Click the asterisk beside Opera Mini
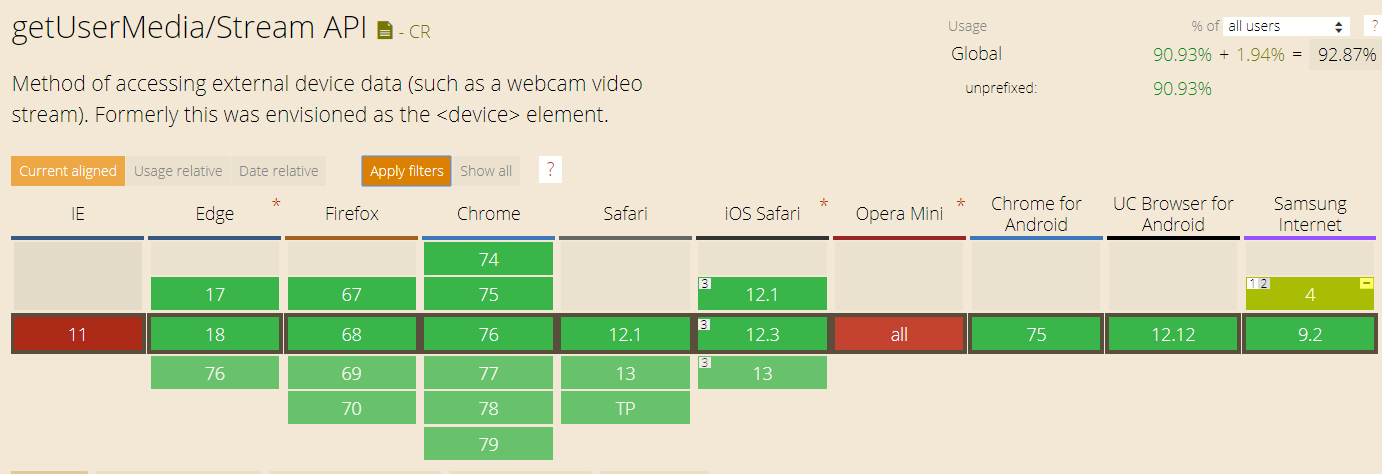The height and width of the screenshot is (474, 1382). pyautogui.click(x=961, y=204)
